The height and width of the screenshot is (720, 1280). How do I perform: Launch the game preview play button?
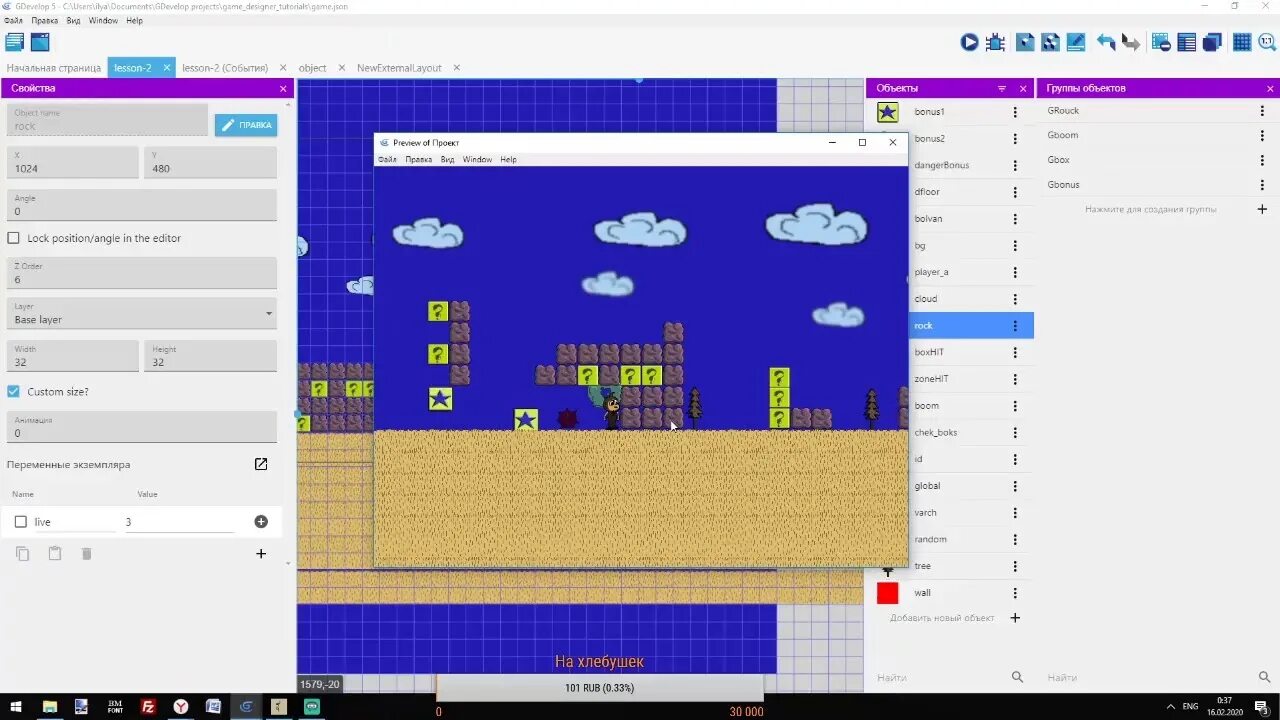coord(969,42)
